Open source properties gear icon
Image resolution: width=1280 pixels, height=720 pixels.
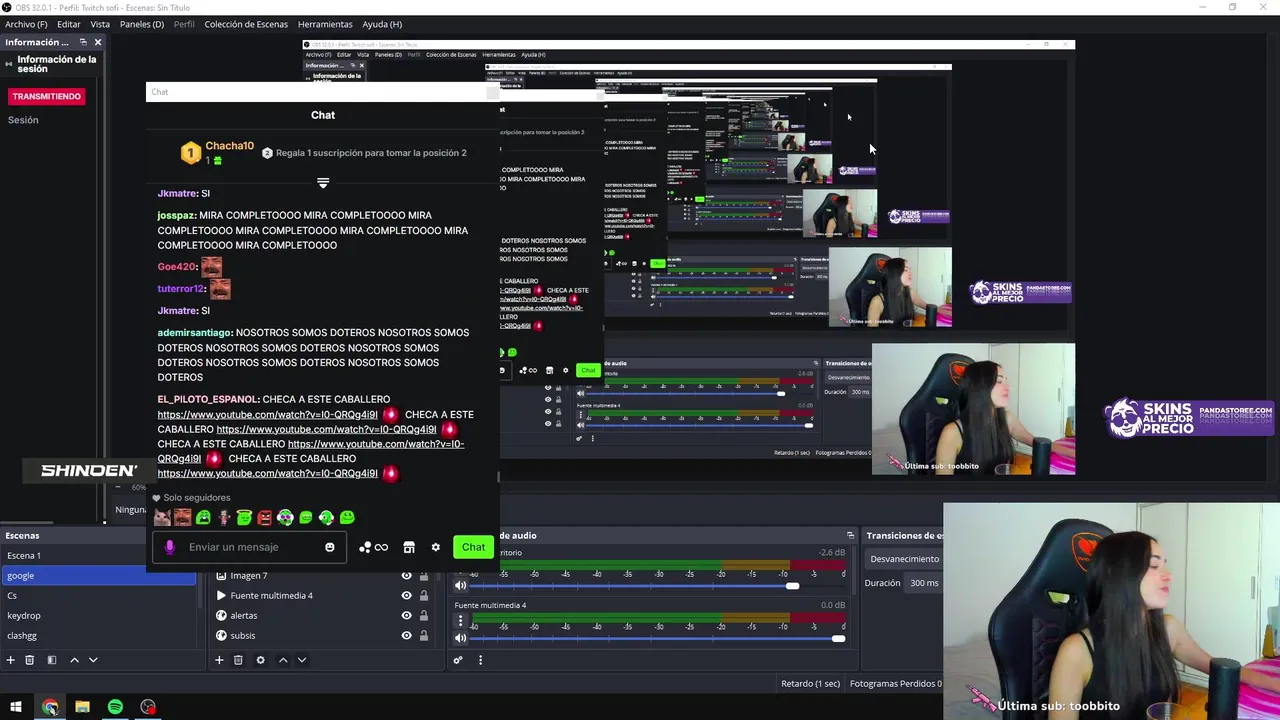coord(261,660)
